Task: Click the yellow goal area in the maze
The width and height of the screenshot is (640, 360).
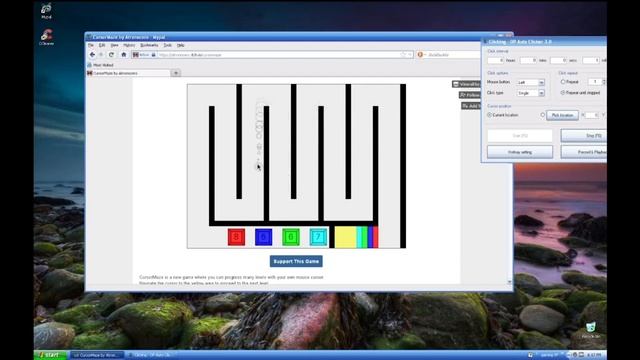Action: [x=345, y=237]
